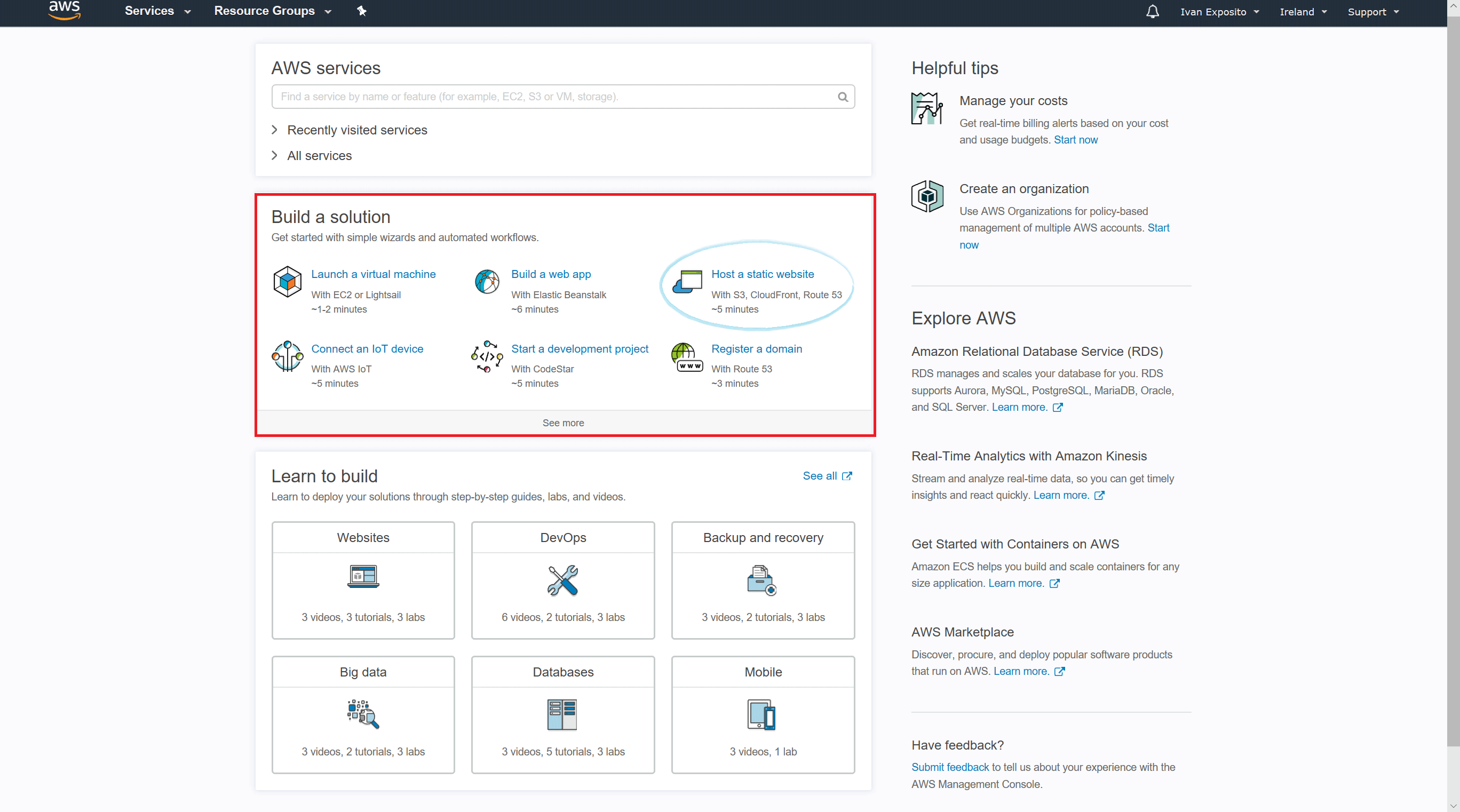Open the Databases card title
This screenshot has height=812, width=1460.
[563, 672]
